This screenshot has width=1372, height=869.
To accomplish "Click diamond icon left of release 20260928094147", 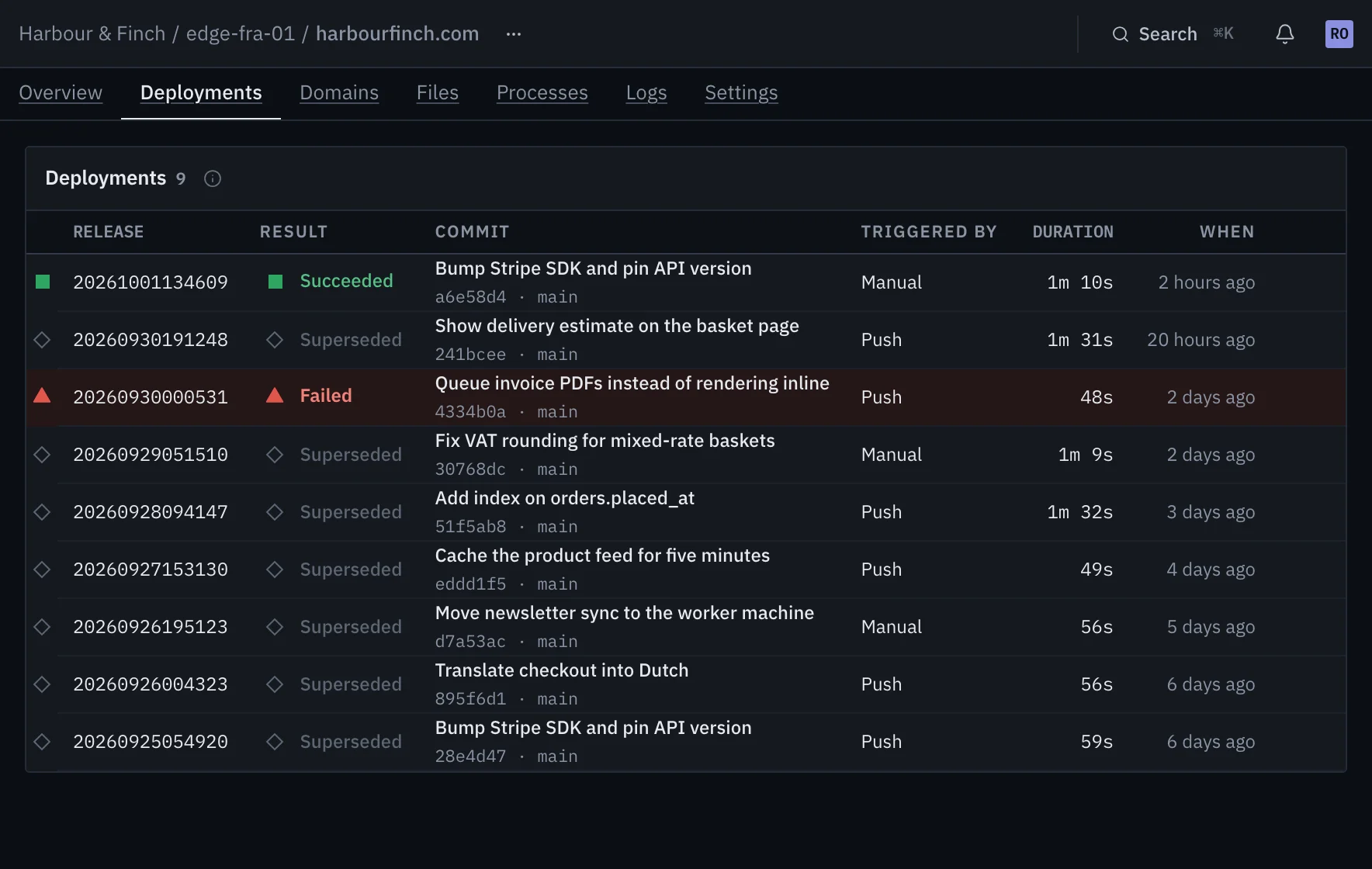I will click(43, 512).
